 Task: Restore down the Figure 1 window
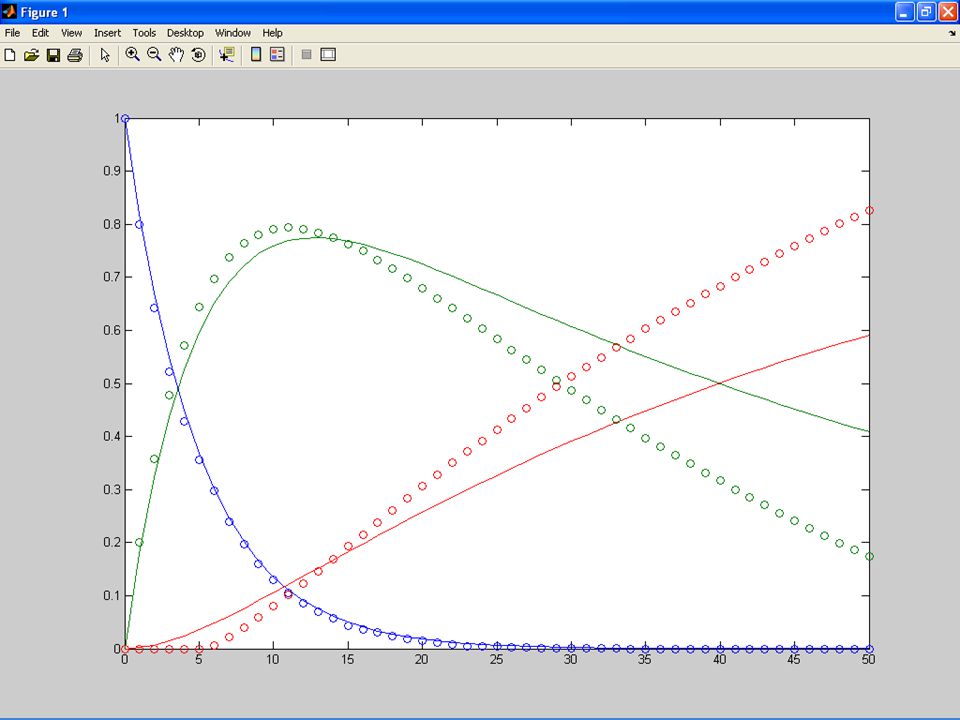coord(926,12)
